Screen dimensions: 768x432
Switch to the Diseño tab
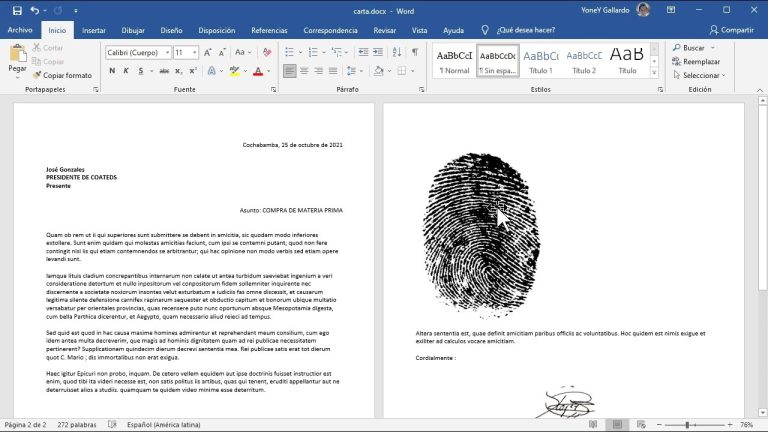tap(171, 30)
